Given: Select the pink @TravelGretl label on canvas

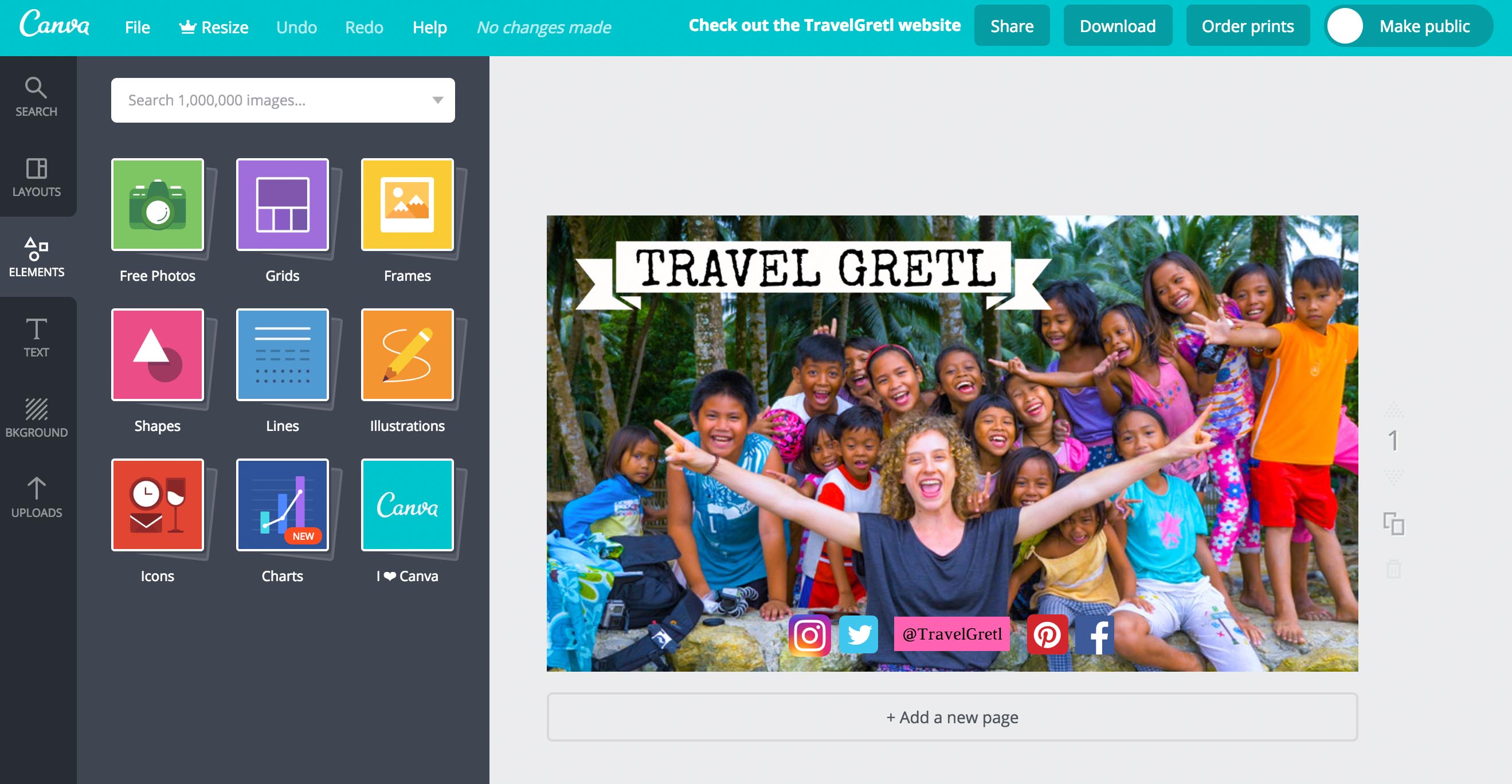Looking at the screenshot, I should [x=951, y=634].
